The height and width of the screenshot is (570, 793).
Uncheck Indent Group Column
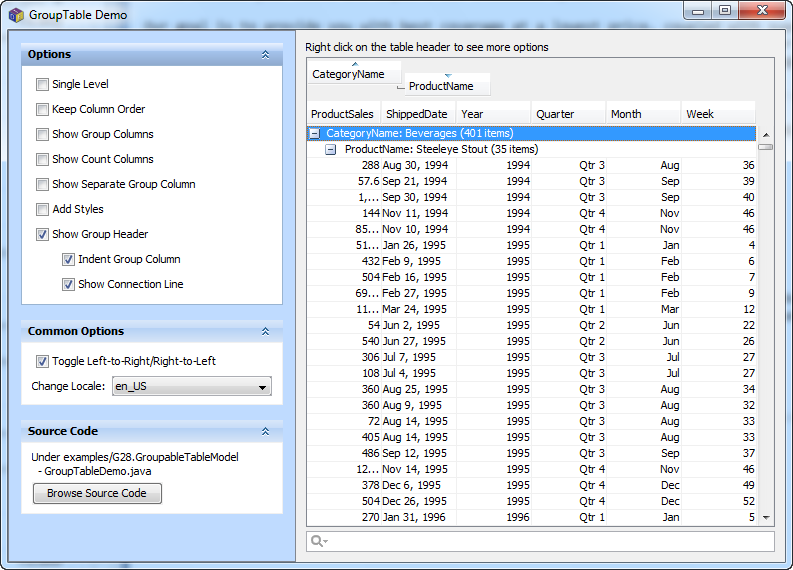pyautogui.click(x=68, y=259)
